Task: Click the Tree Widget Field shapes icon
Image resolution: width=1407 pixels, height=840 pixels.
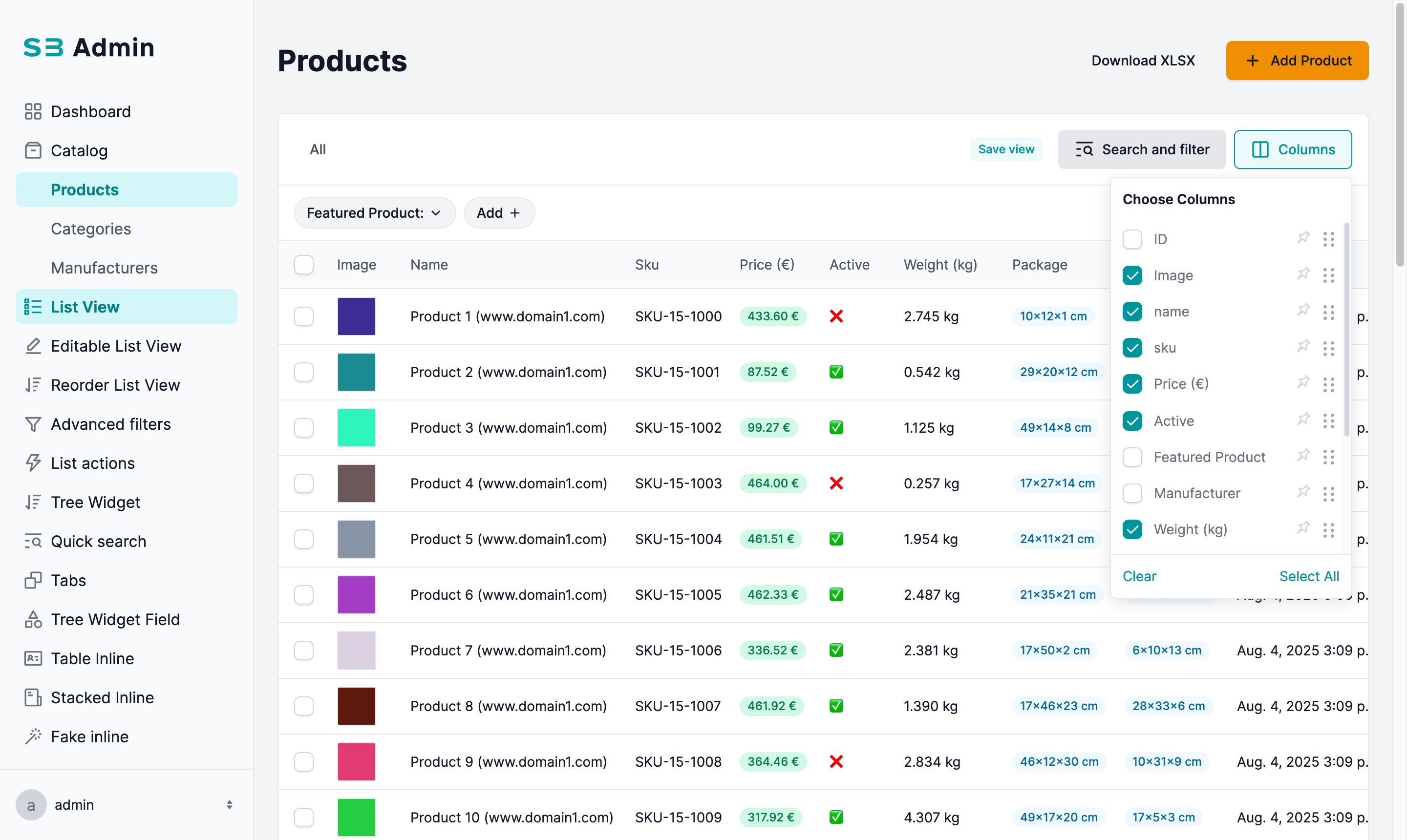Action: tap(33, 619)
